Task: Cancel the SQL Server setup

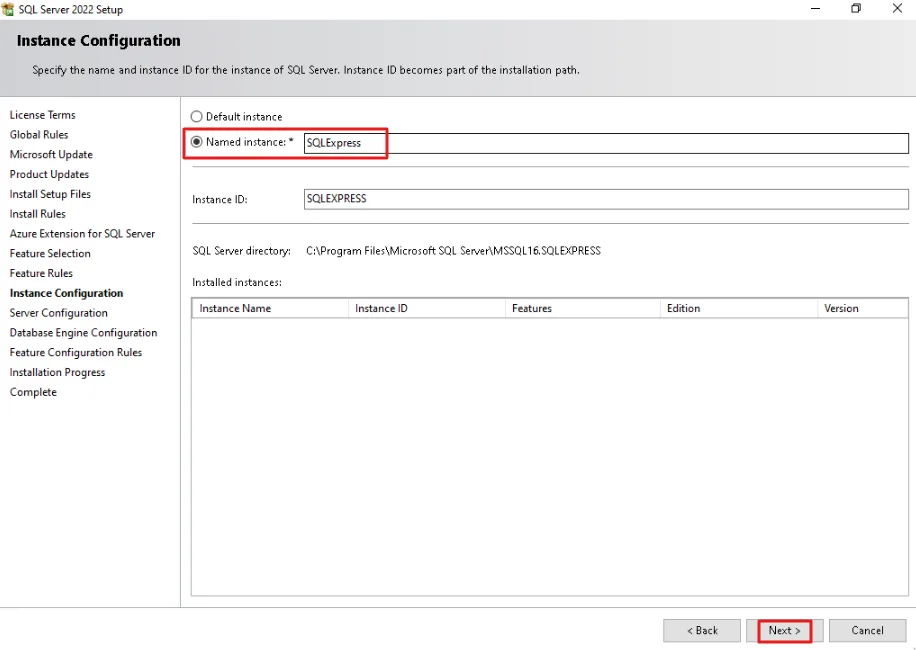Action: point(868,630)
